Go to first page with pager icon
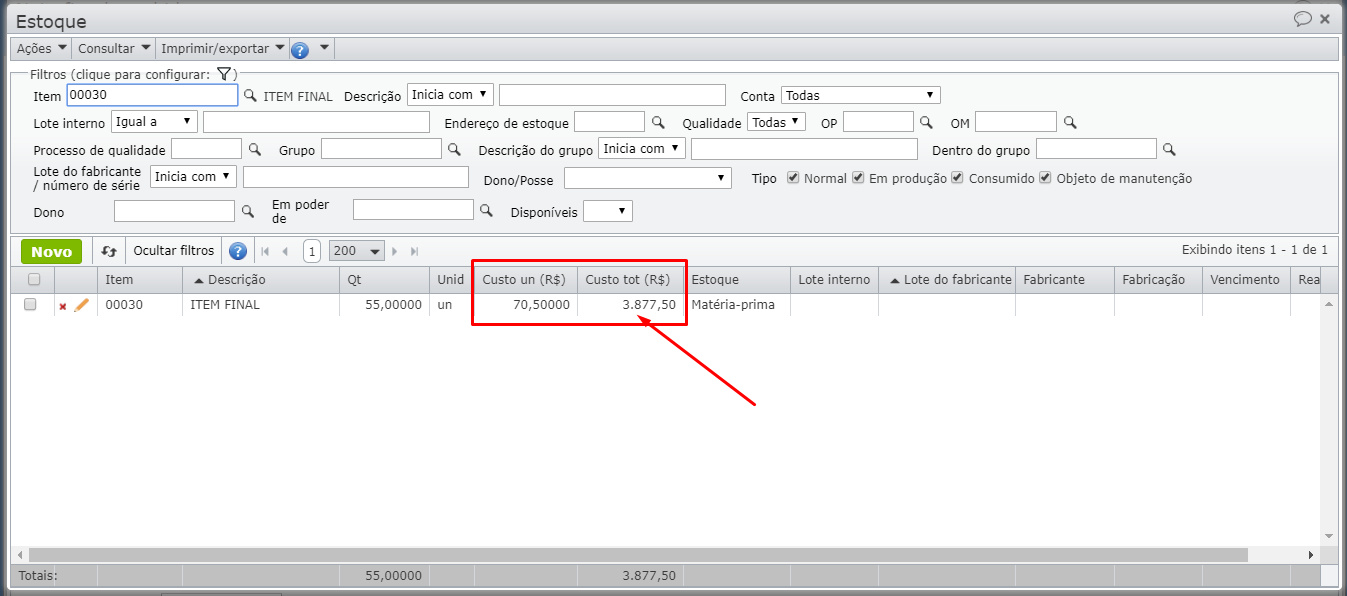This screenshot has height=596, width=1347. point(265,251)
